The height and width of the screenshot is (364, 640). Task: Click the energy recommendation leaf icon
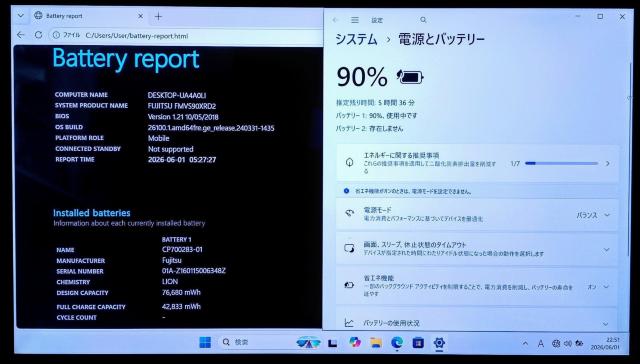click(x=349, y=162)
